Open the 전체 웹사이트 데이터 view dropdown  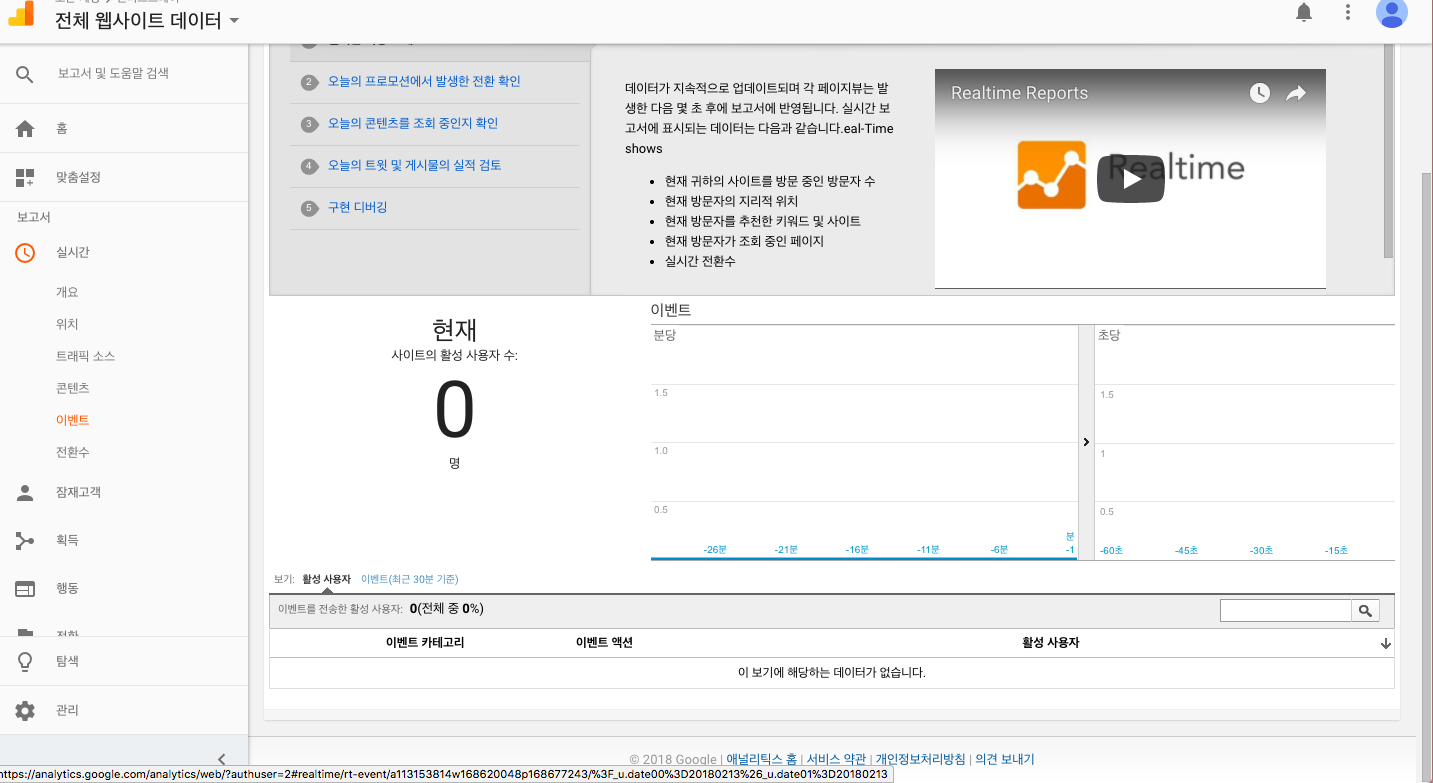click(147, 20)
